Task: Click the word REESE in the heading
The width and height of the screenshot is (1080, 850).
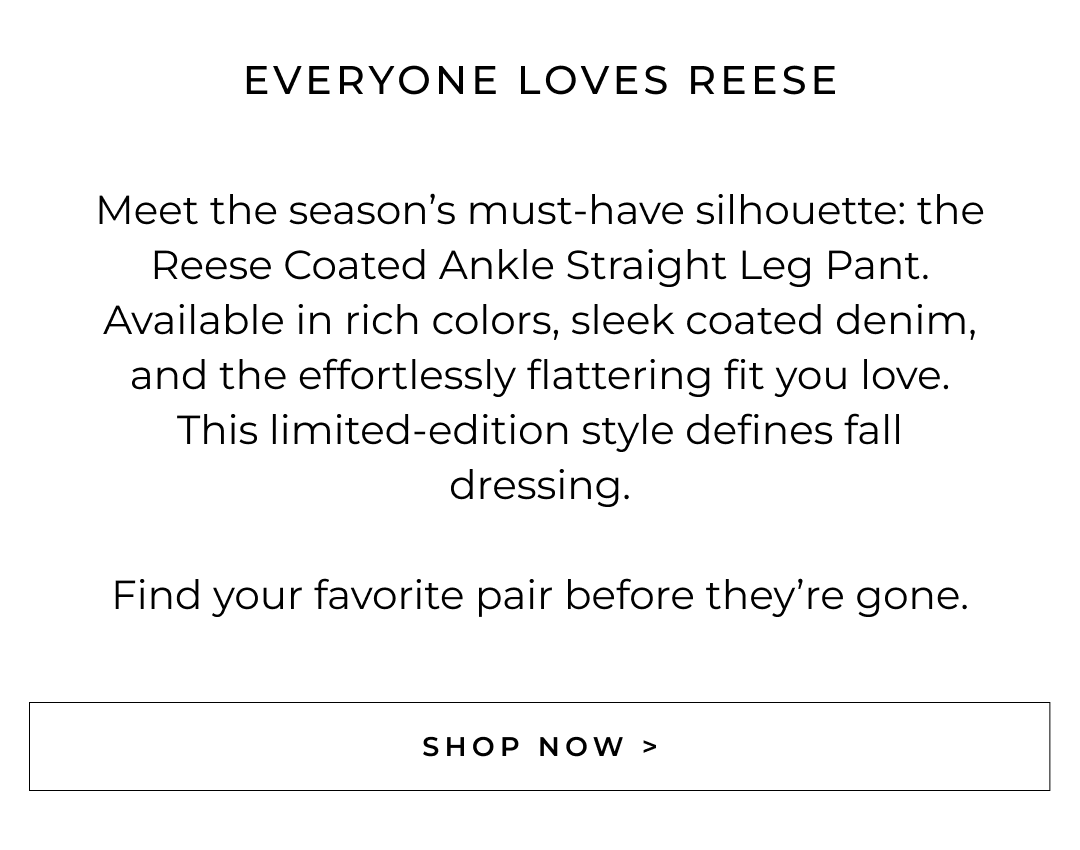Action: pos(762,81)
